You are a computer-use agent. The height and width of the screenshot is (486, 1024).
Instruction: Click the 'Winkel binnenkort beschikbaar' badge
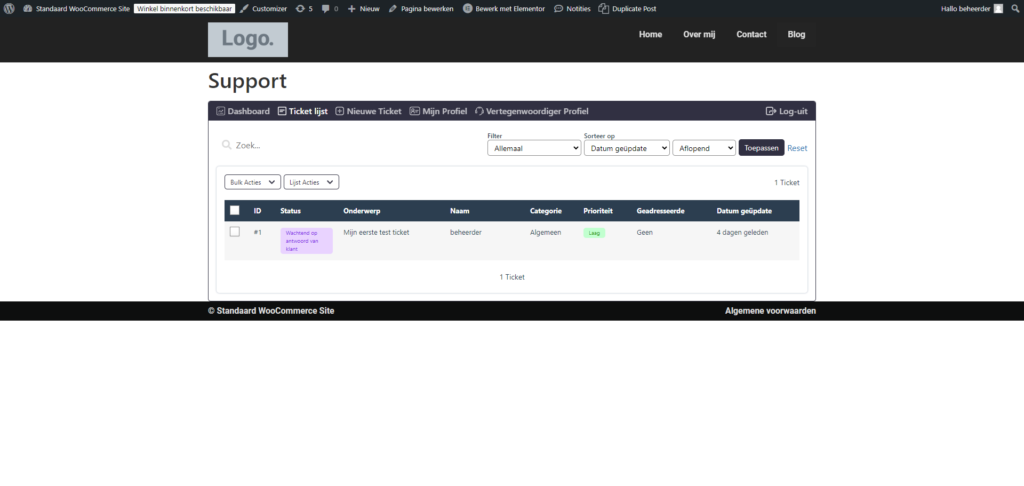point(184,8)
